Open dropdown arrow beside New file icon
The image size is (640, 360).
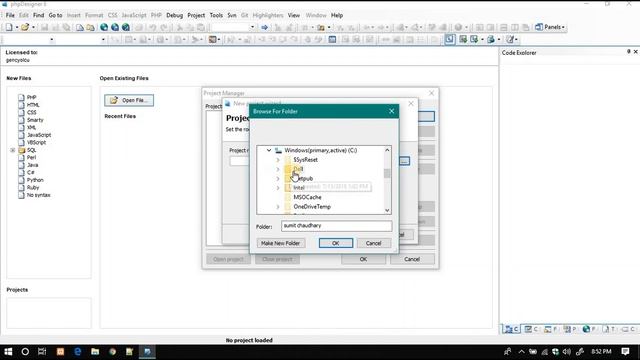[x=17, y=27]
